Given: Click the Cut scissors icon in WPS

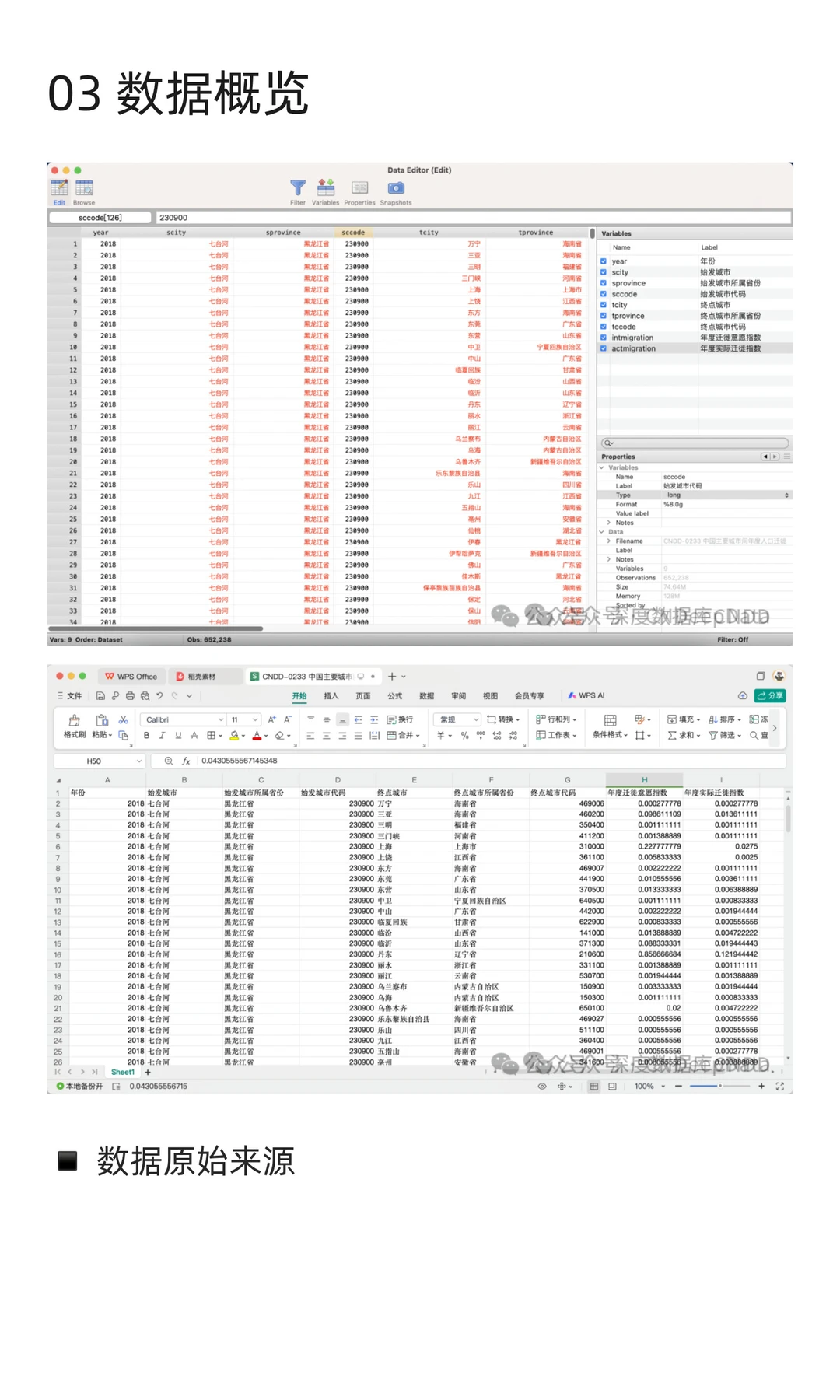Looking at the screenshot, I should click(123, 720).
